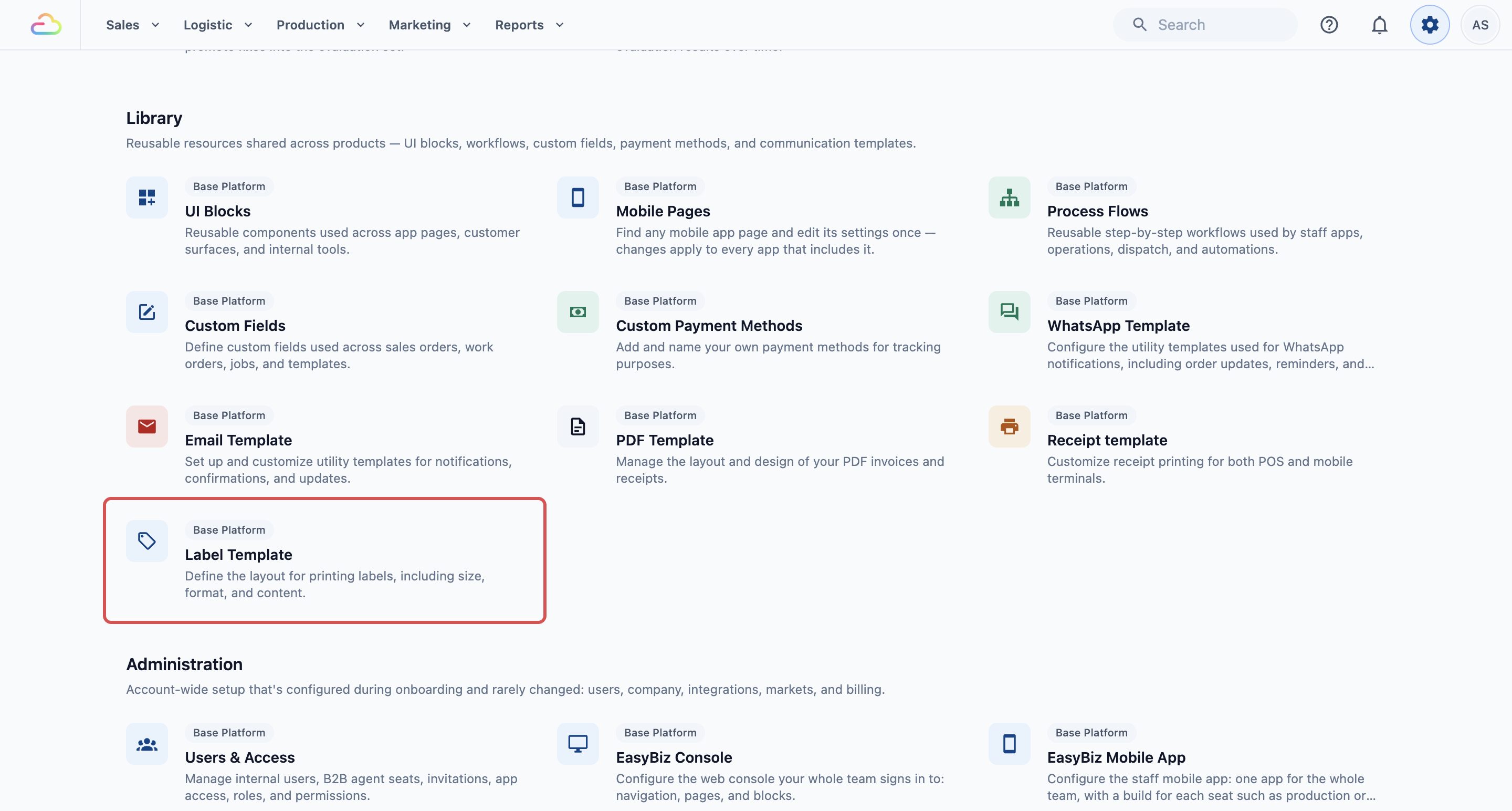Expand the Sales menu
The image size is (1512, 811).
coord(133,25)
